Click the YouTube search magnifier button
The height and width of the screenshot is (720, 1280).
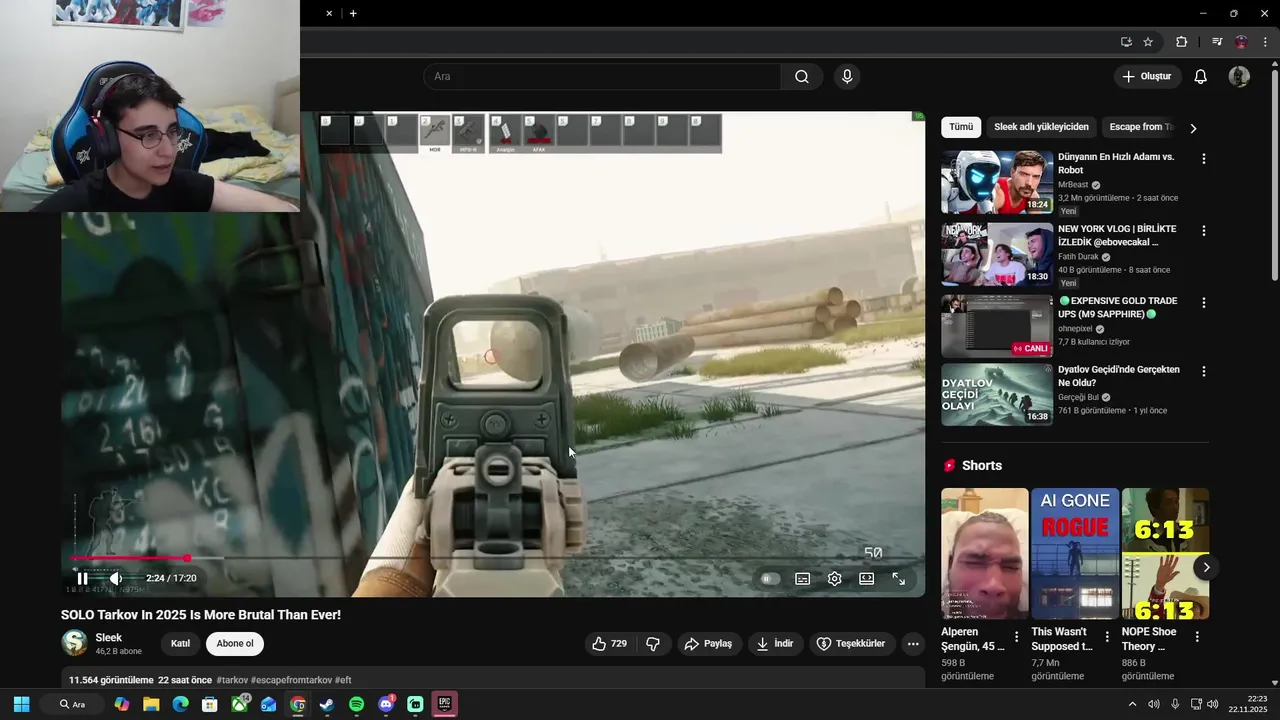tap(801, 77)
